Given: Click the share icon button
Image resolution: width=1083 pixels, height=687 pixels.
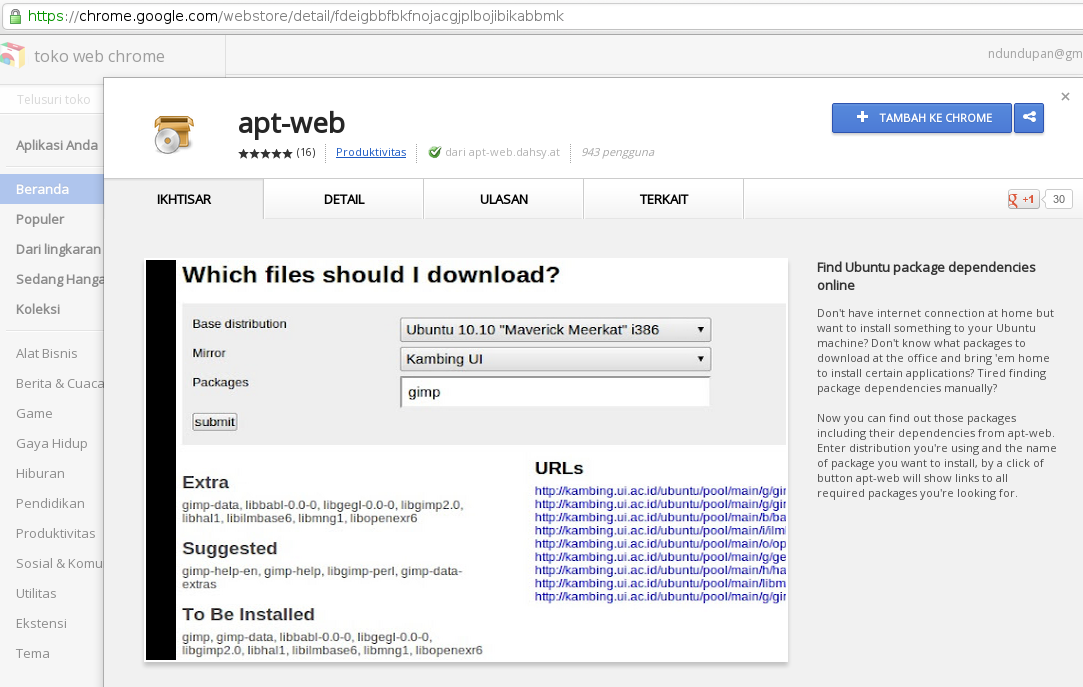Looking at the screenshot, I should click(1029, 118).
